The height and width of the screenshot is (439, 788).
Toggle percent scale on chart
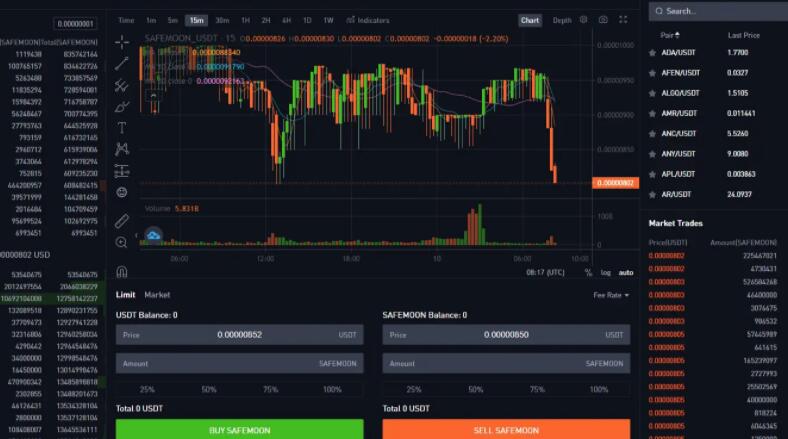pos(588,273)
